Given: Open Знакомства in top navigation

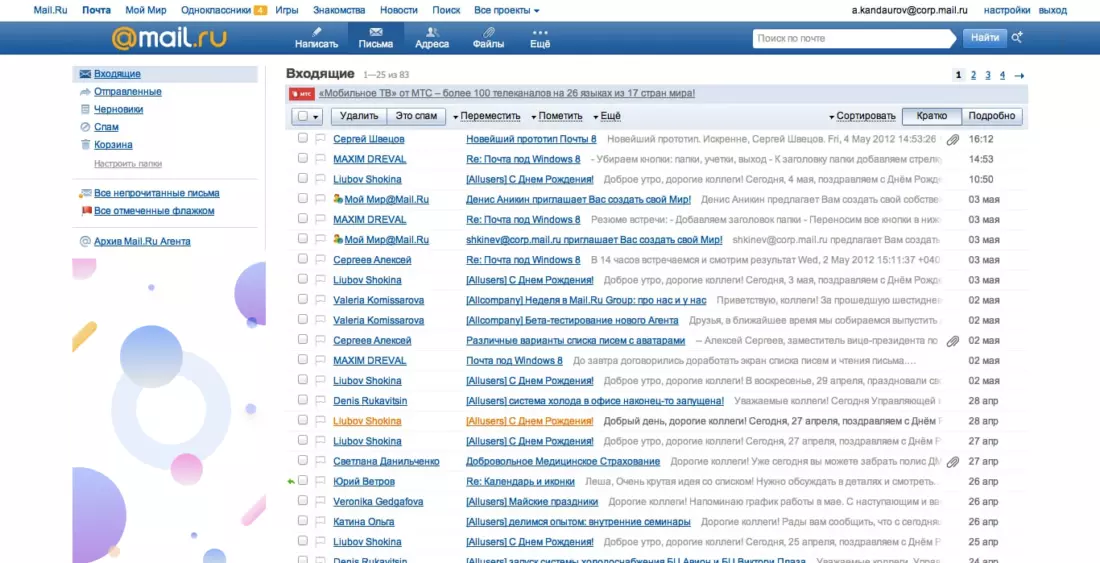Looking at the screenshot, I should [x=339, y=11].
